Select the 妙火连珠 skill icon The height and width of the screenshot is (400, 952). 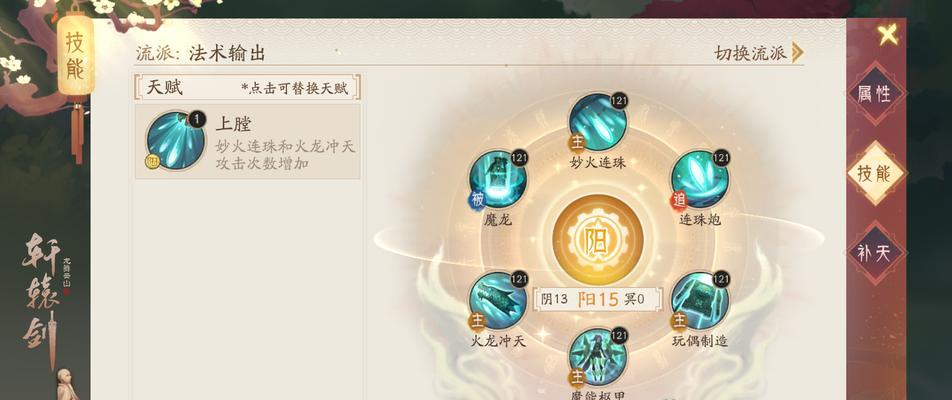(597, 121)
